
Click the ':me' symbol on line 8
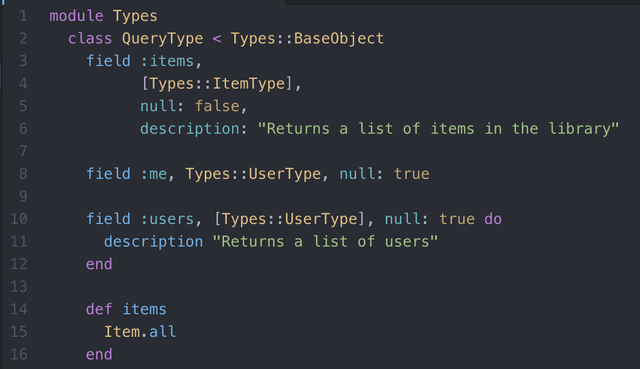(153, 174)
